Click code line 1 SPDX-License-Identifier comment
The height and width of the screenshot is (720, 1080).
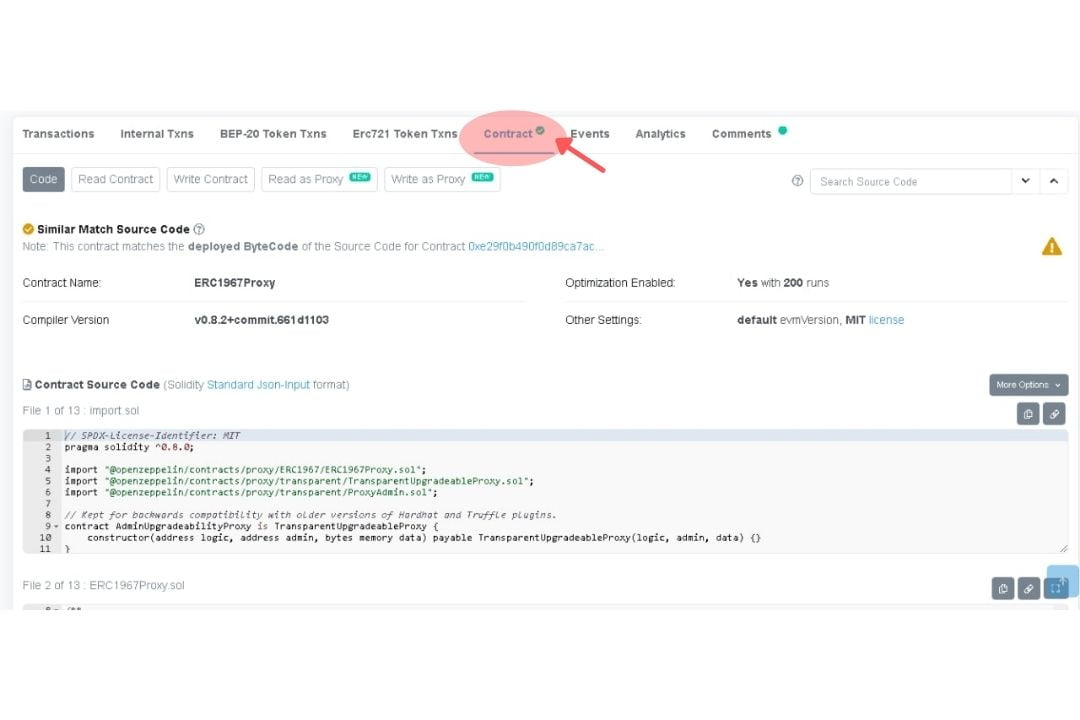[152, 435]
